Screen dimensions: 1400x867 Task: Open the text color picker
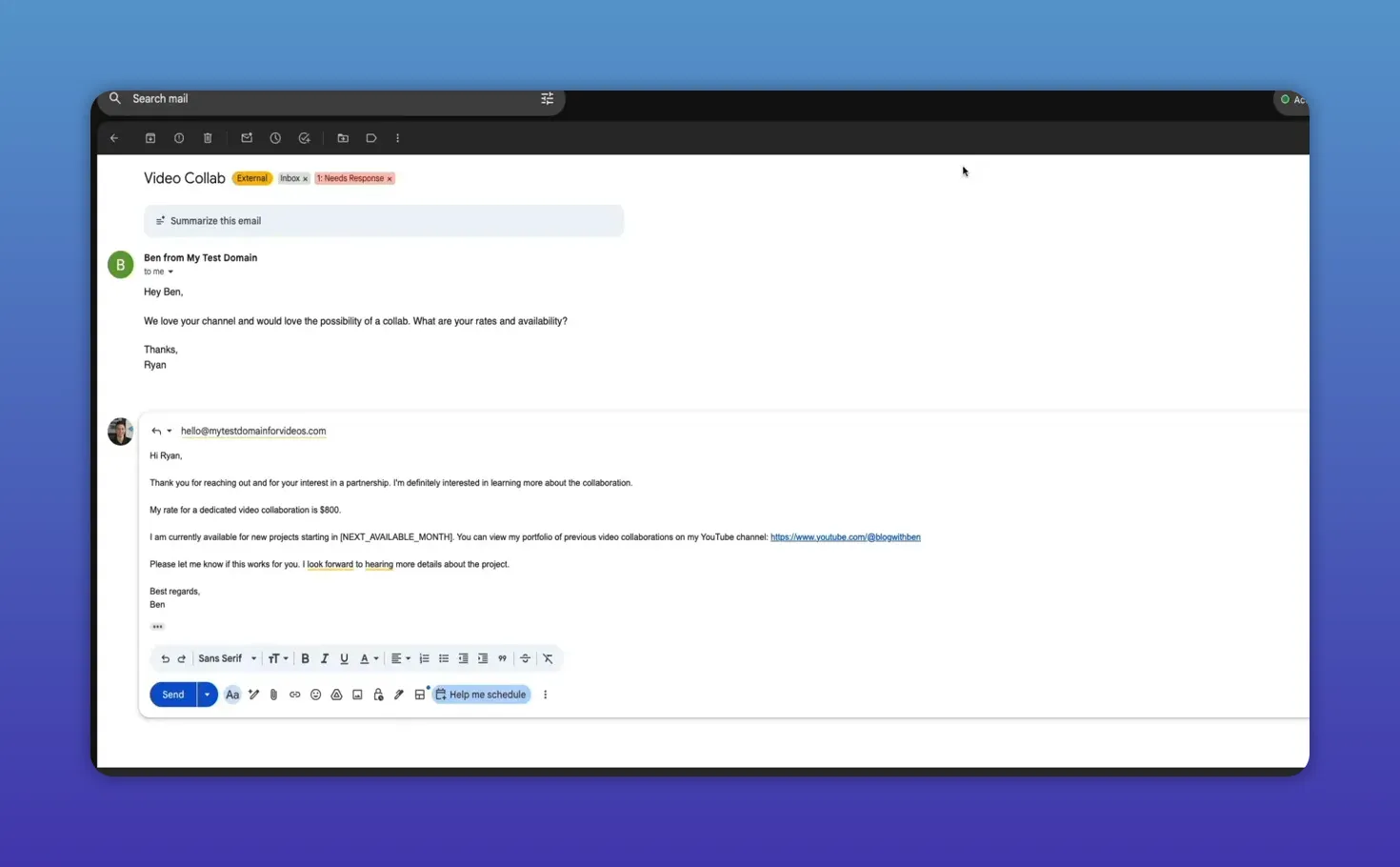tap(369, 658)
